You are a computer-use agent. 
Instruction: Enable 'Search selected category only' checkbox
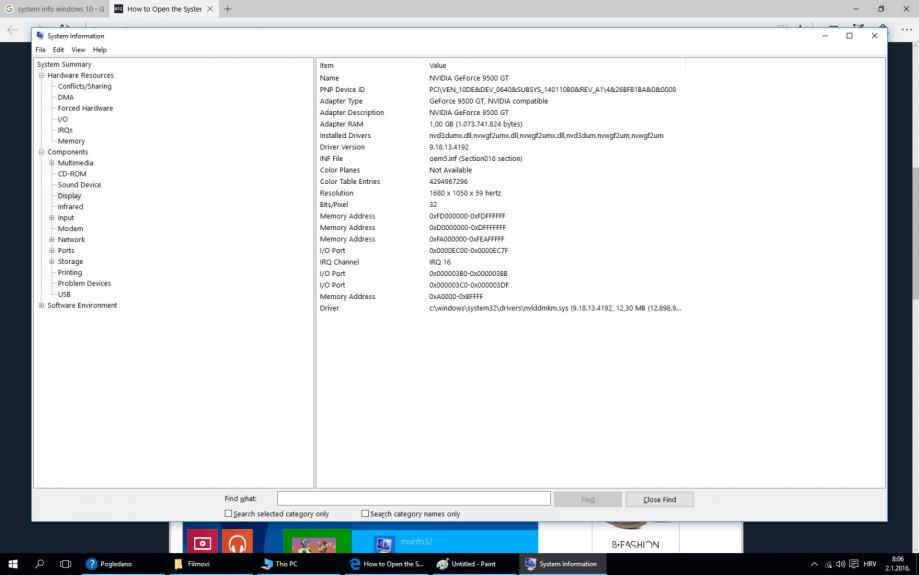(229, 513)
